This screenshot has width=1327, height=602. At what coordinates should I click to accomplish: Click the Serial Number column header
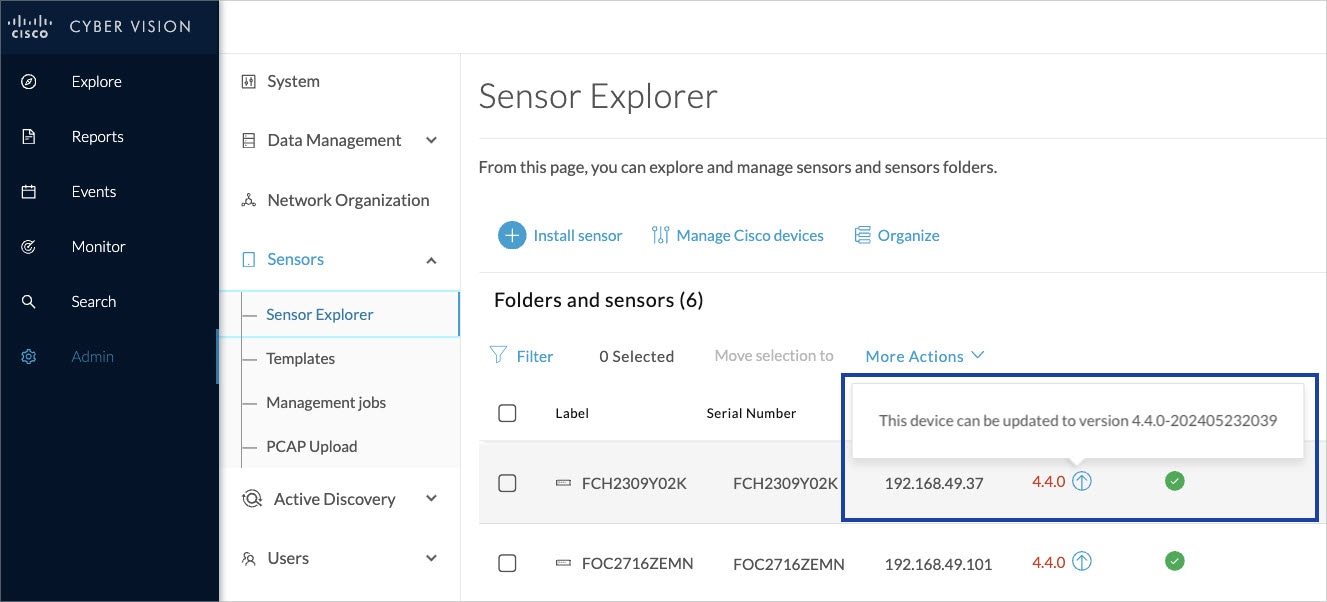752,413
